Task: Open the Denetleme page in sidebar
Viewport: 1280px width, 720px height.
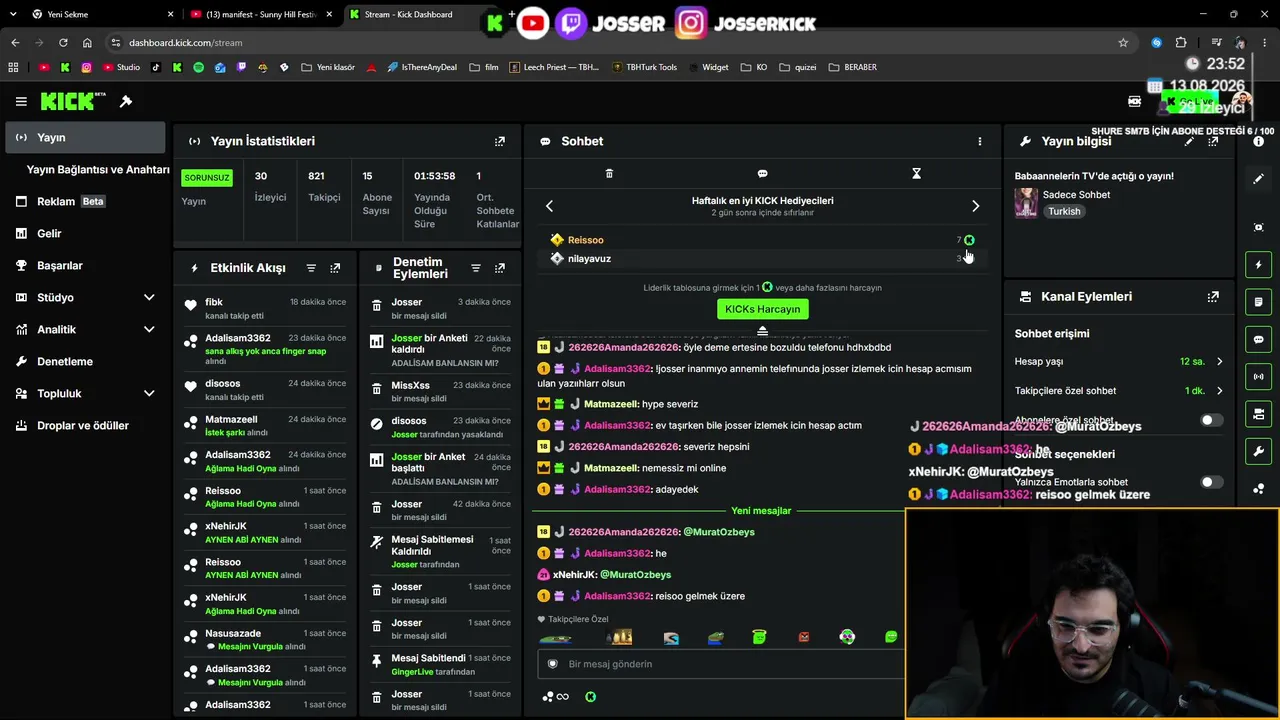Action: (85, 361)
